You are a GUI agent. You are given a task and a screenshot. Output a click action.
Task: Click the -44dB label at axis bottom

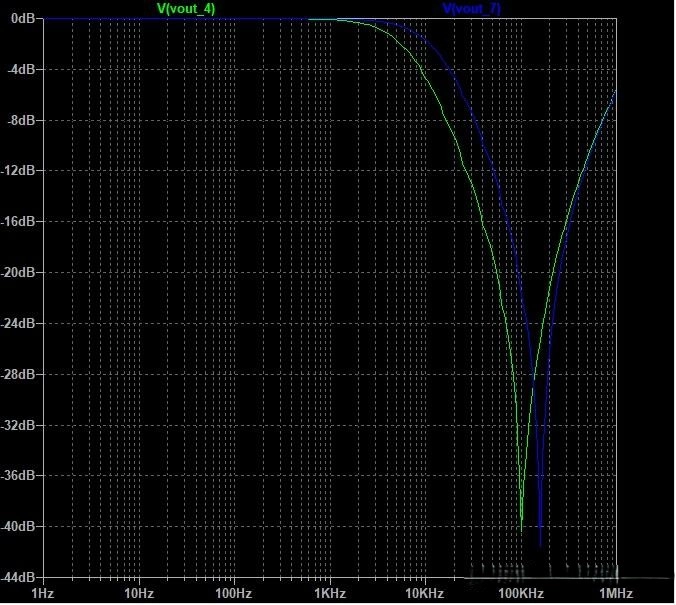(x=18, y=578)
